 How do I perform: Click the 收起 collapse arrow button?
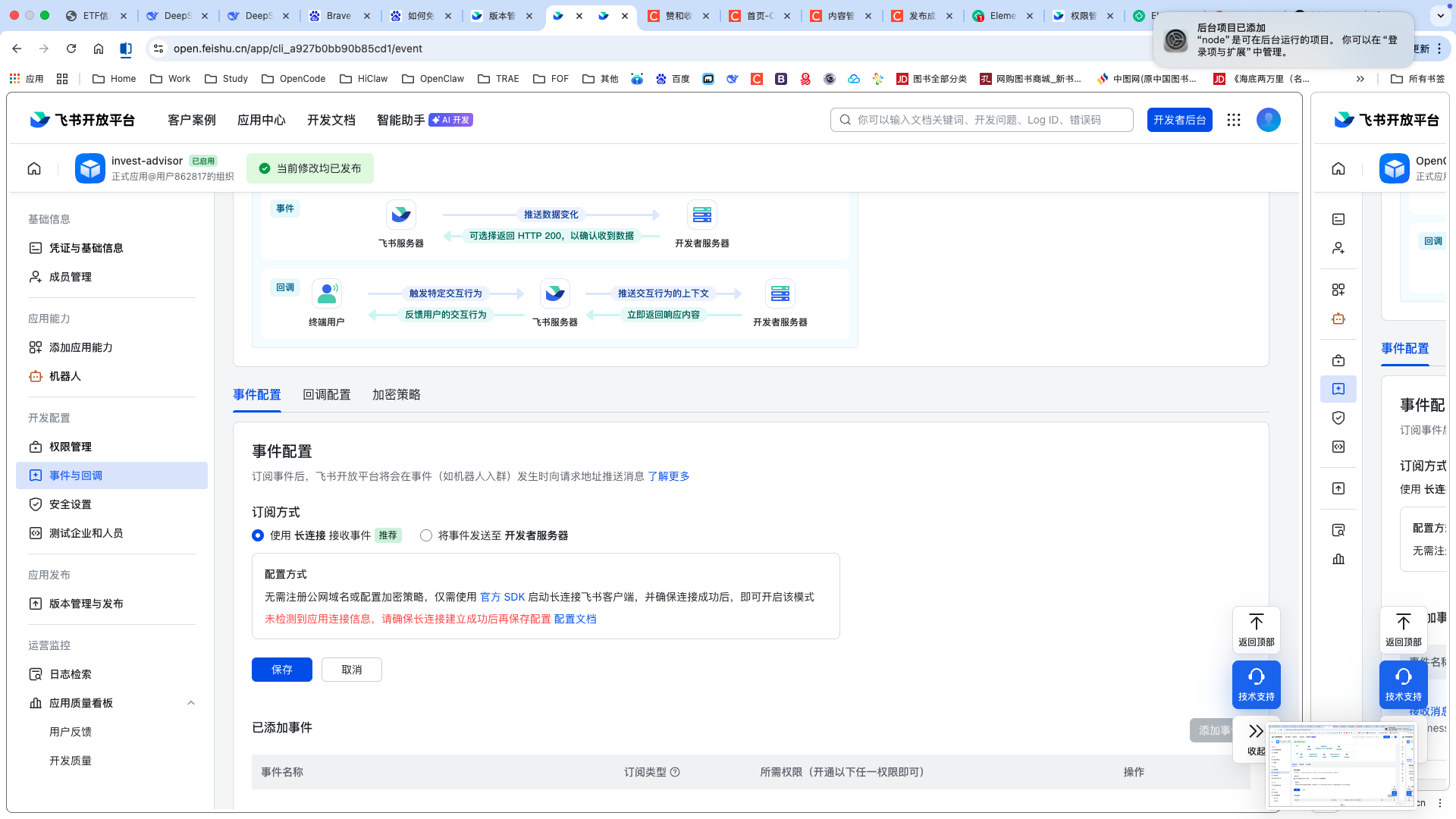(1255, 730)
